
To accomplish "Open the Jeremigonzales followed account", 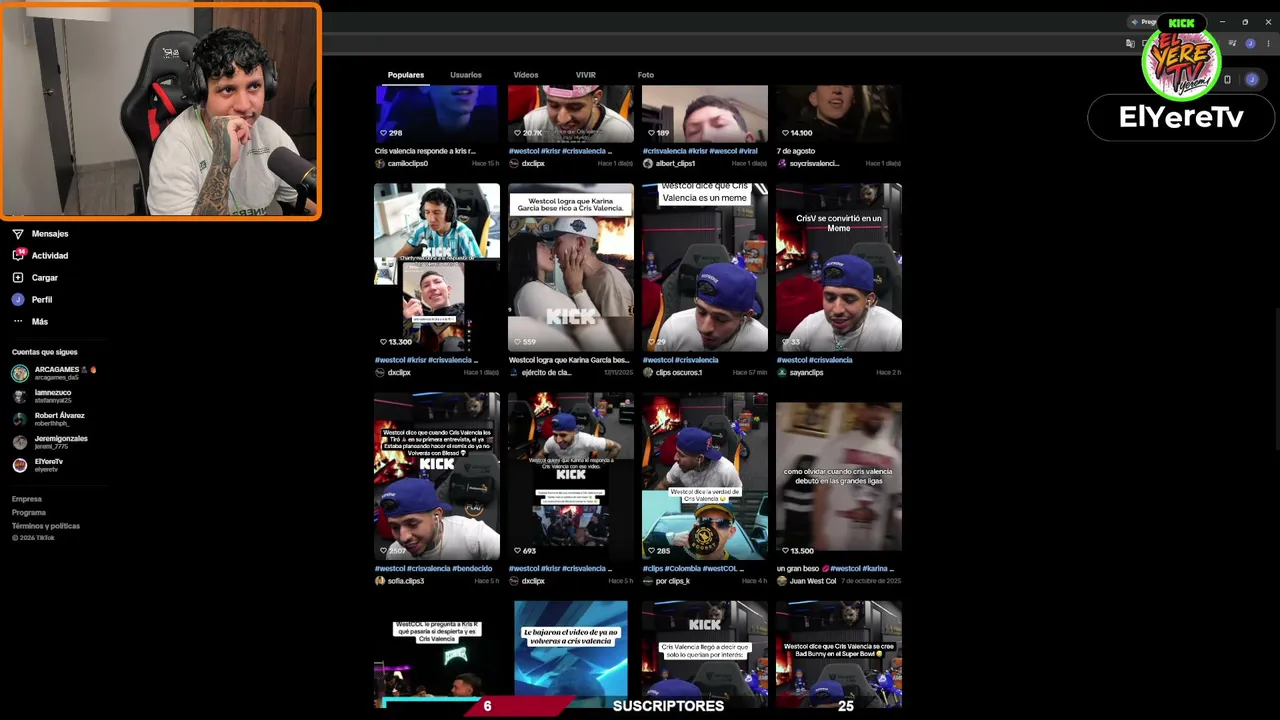I will tap(50, 442).
